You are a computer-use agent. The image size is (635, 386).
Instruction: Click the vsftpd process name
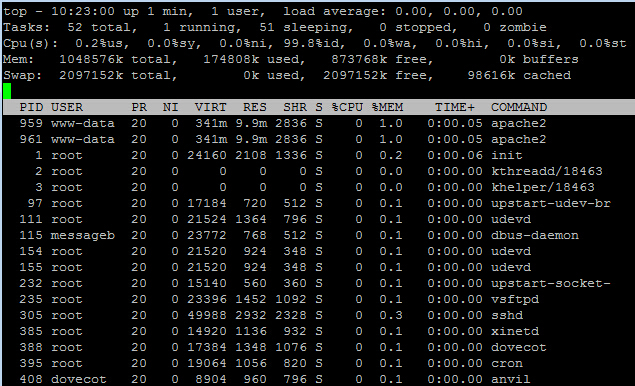pyautogui.click(x=515, y=299)
